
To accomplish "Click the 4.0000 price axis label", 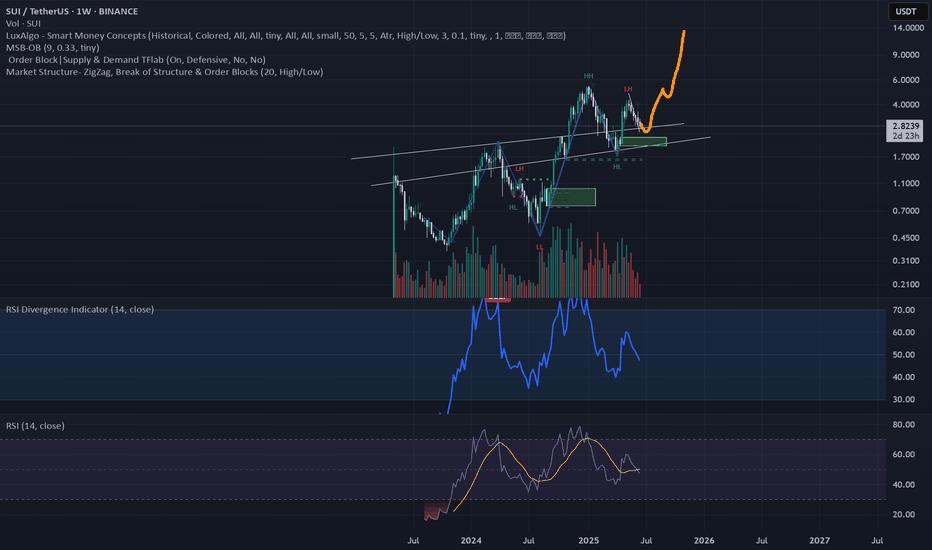I will coord(906,105).
